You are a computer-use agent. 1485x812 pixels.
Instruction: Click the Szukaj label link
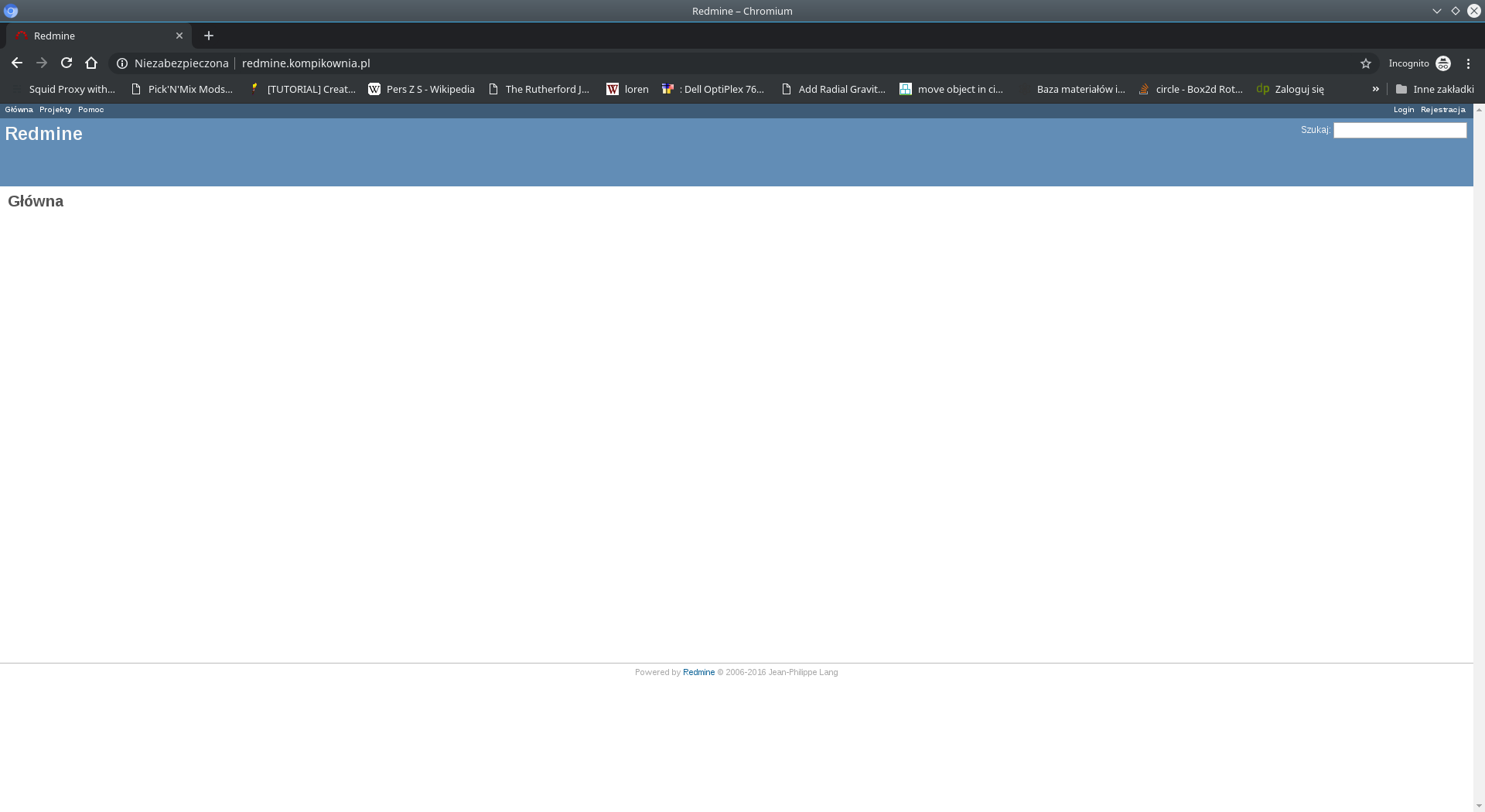pyautogui.click(x=1315, y=130)
